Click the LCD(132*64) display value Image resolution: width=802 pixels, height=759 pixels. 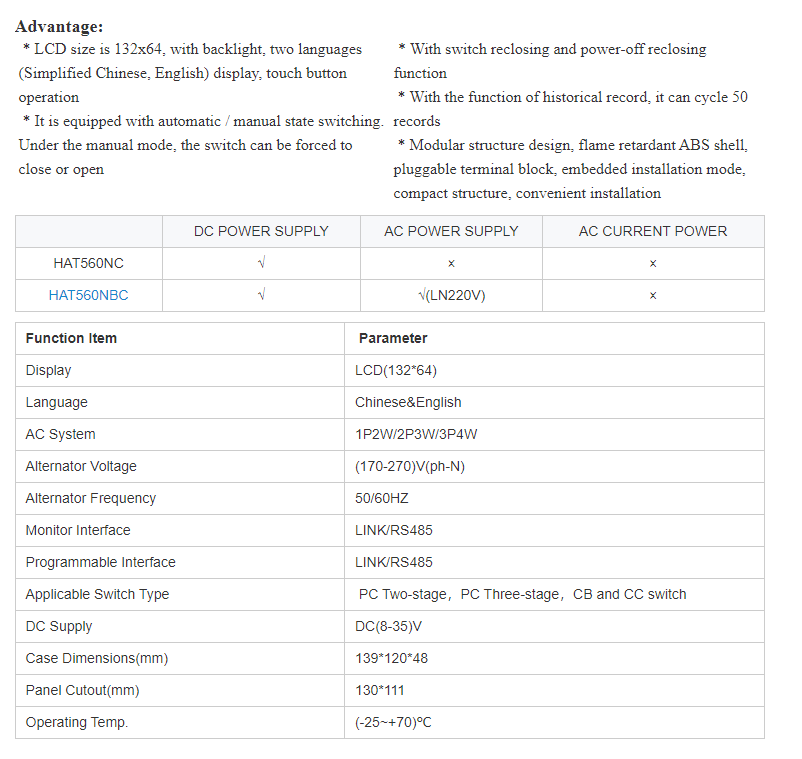click(396, 370)
